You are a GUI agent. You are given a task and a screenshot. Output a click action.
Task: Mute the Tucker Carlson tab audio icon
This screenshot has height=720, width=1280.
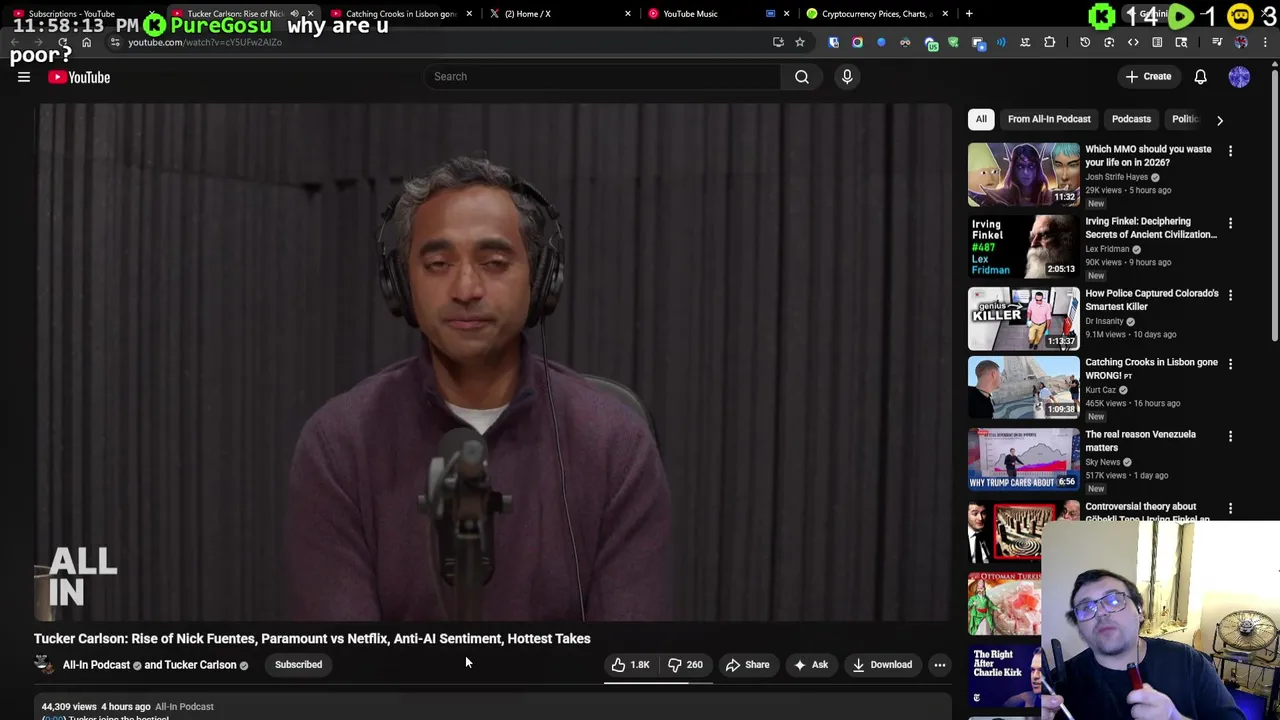(x=295, y=14)
